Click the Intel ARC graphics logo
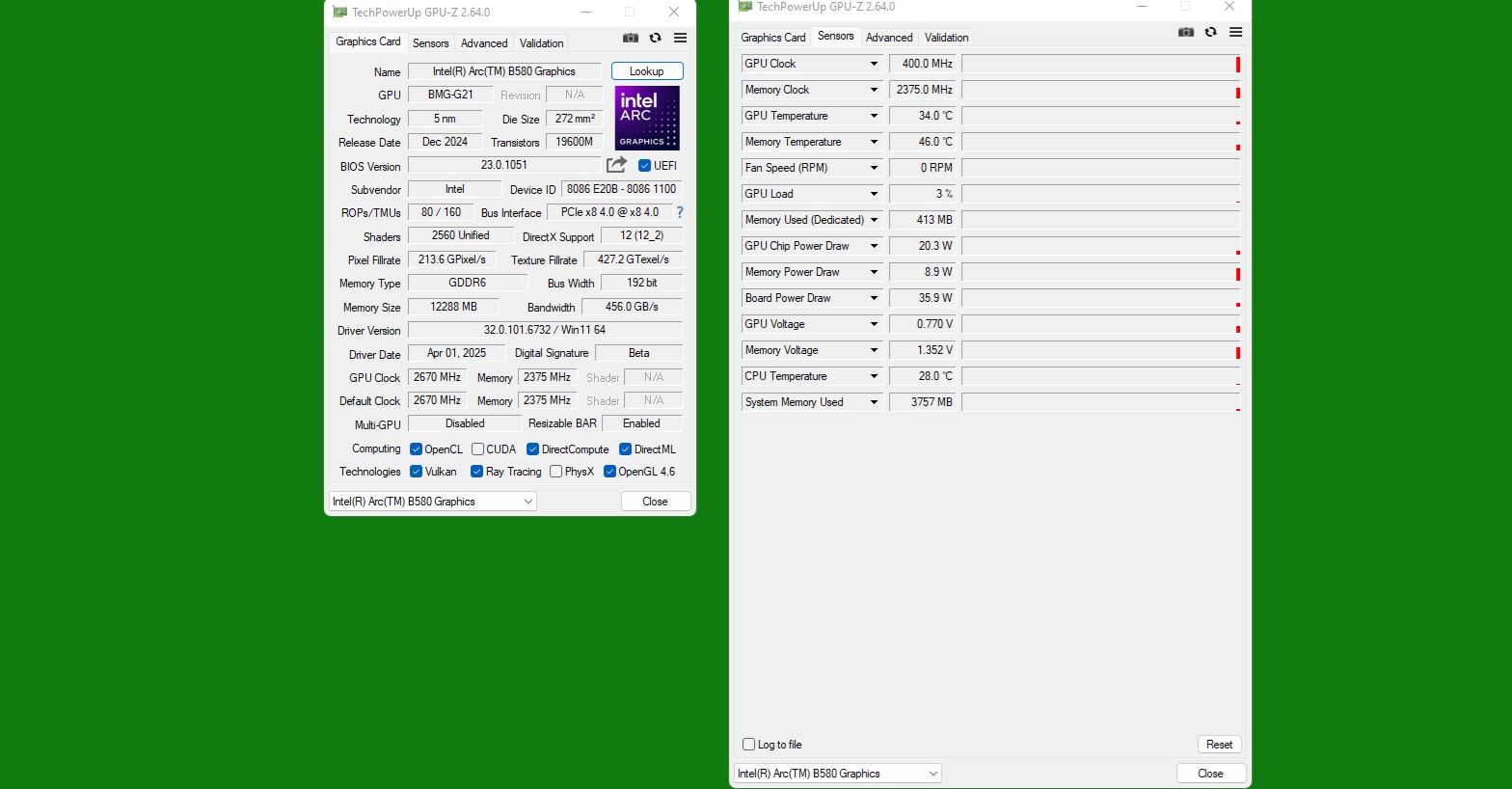Viewport: 1512px width, 789px height. 647,118
